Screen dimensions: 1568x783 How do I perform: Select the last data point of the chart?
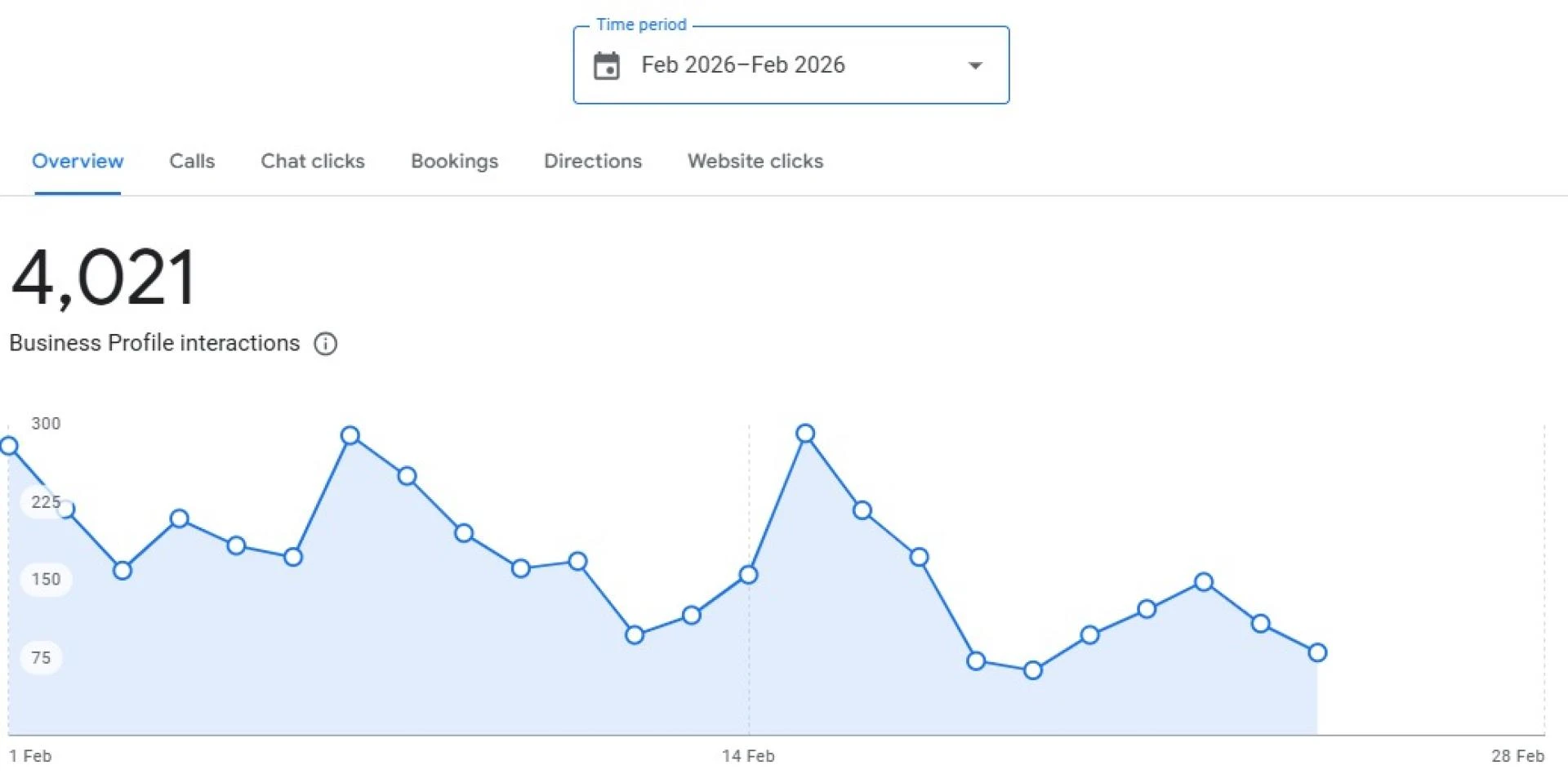click(x=1317, y=652)
